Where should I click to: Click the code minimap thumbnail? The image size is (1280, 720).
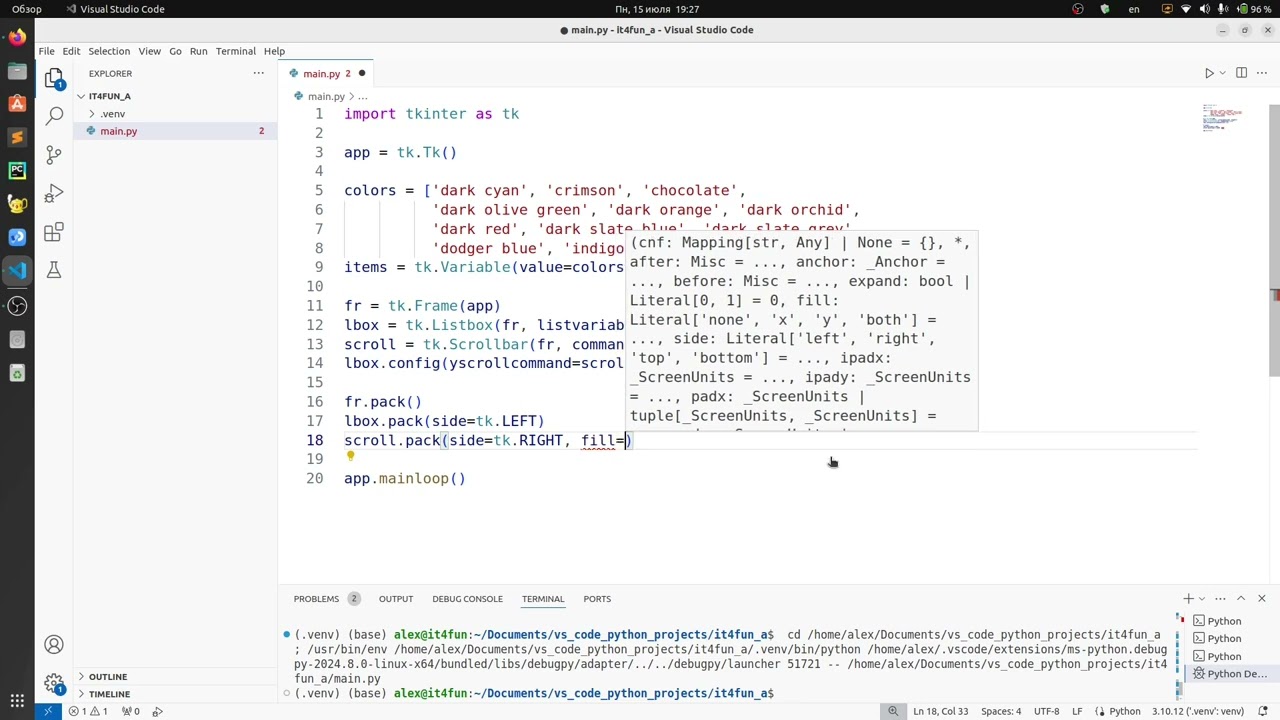(1223, 116)
